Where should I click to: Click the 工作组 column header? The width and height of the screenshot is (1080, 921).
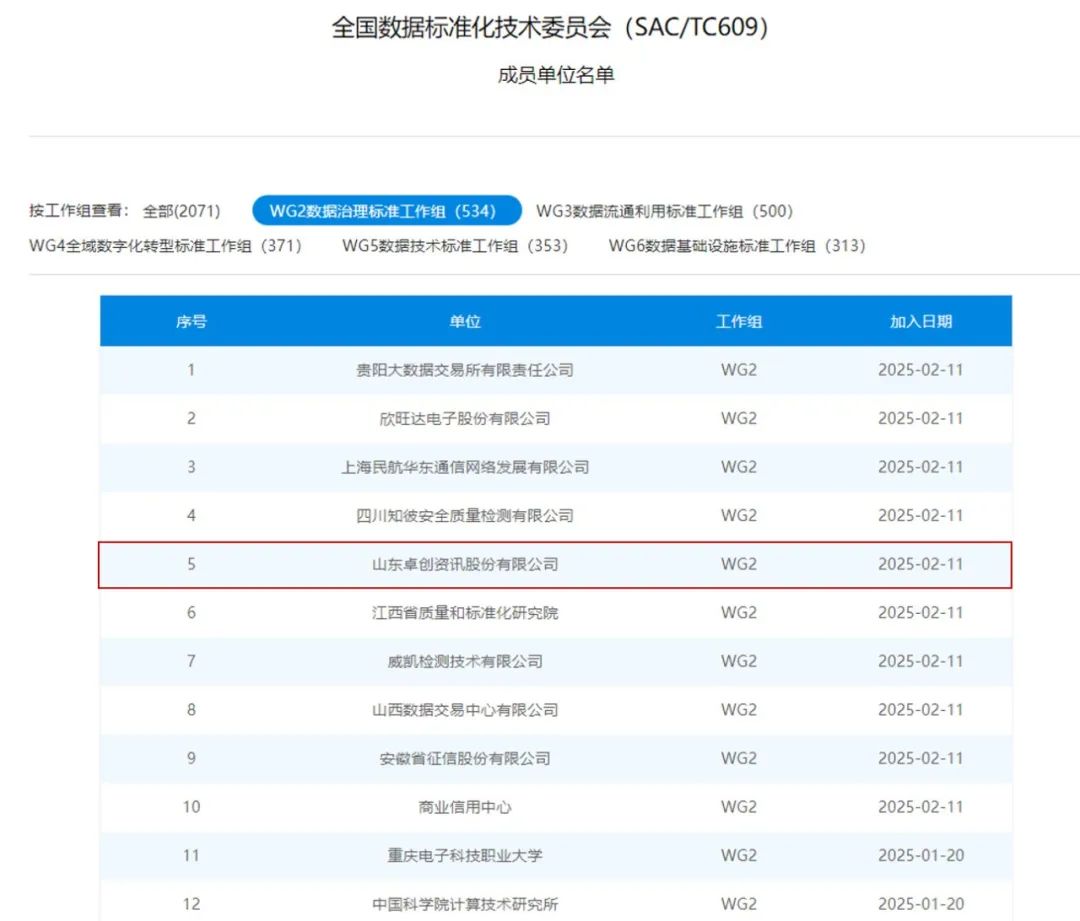[739, 322]
